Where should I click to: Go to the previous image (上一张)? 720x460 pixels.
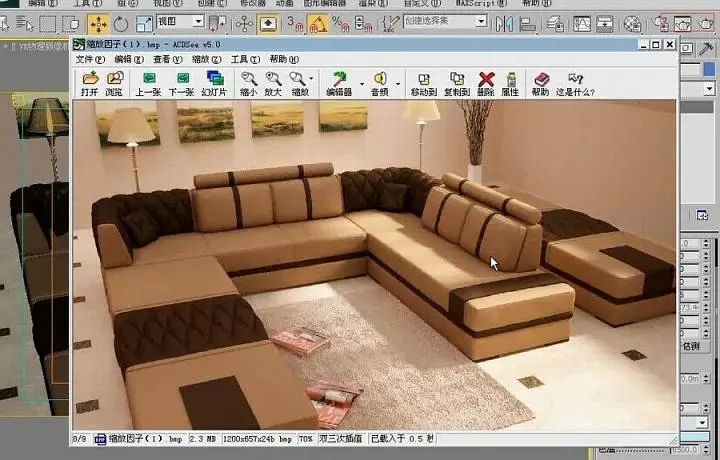(x=148, y=83)
